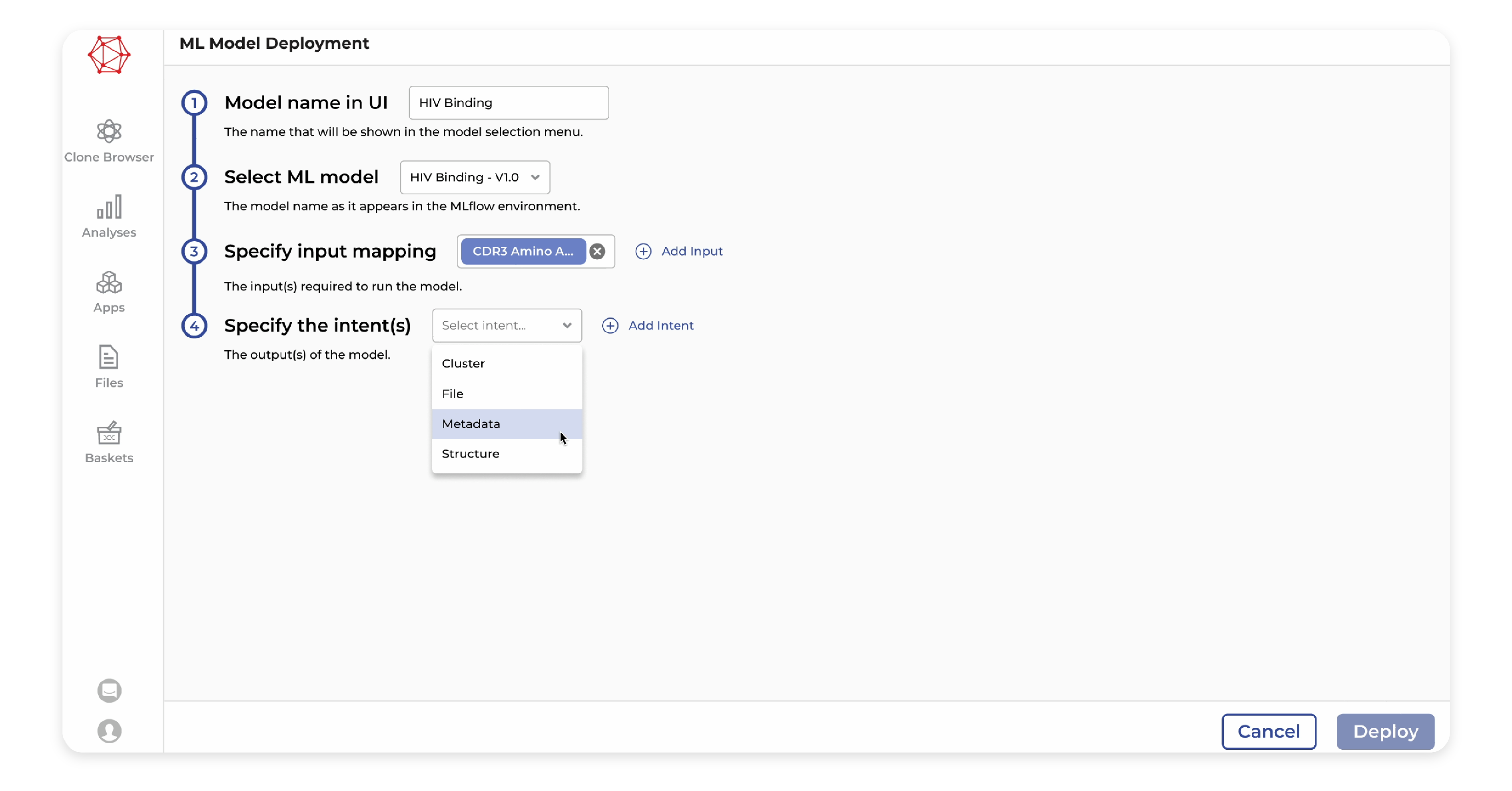Viewport: 1512px width, 791px height.
Task: Open the Apps sidebar section
Action: coord(109,292)
